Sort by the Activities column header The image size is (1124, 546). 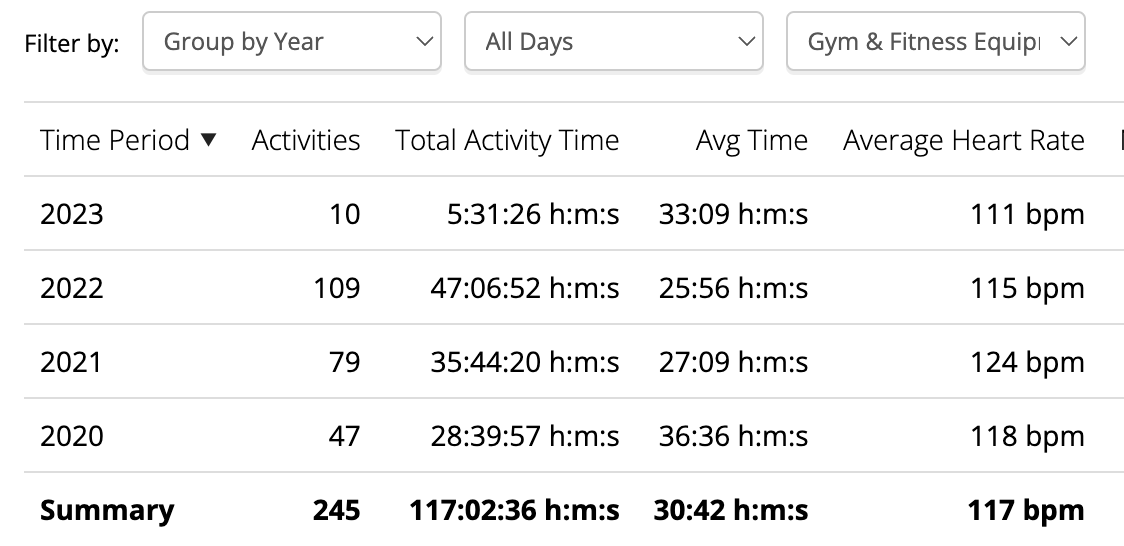tap(305, 140)
